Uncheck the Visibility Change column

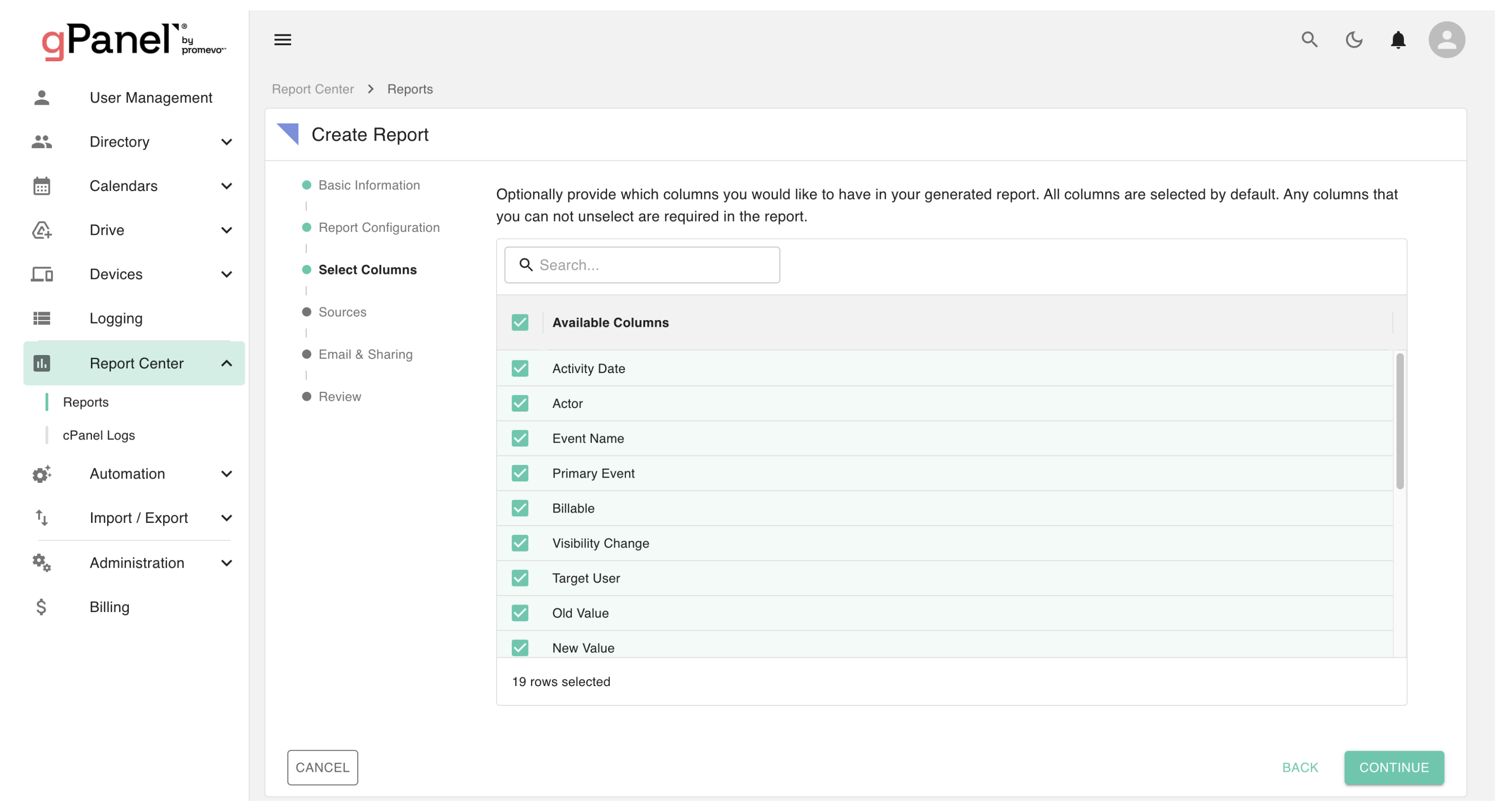pyautogui.click(x=519, y=543)
